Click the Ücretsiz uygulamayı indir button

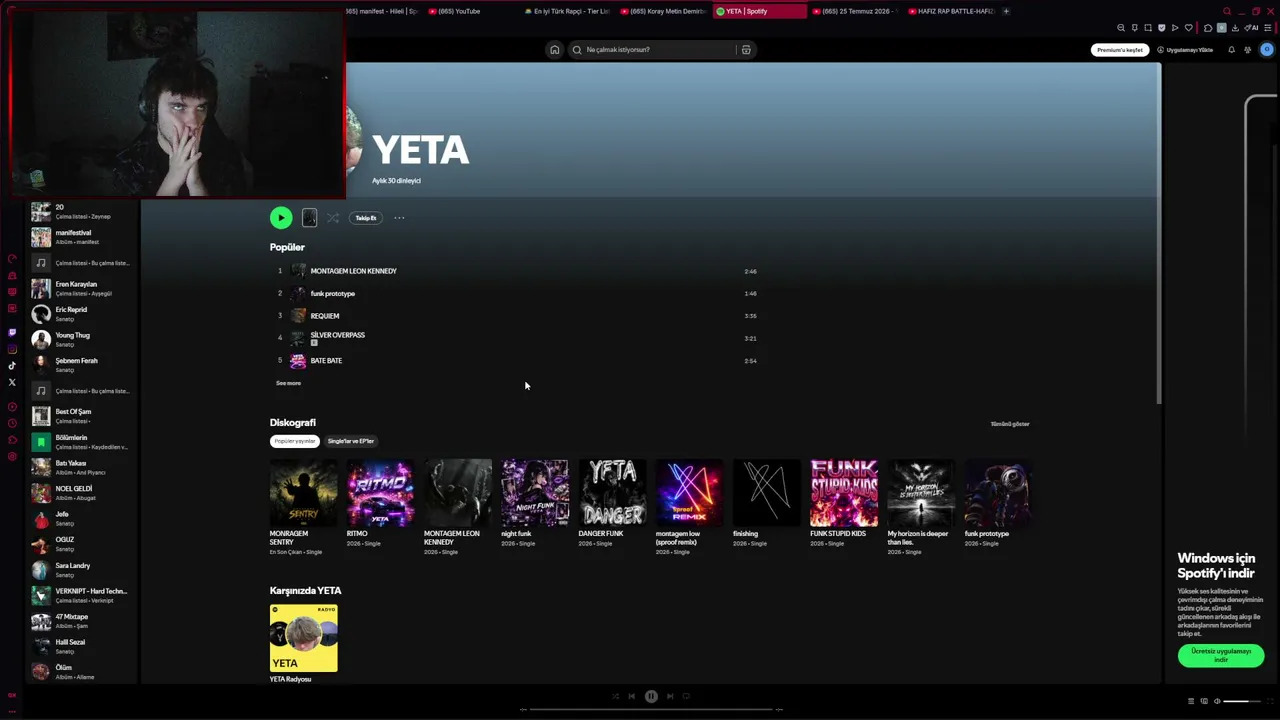coord(1221,655)
